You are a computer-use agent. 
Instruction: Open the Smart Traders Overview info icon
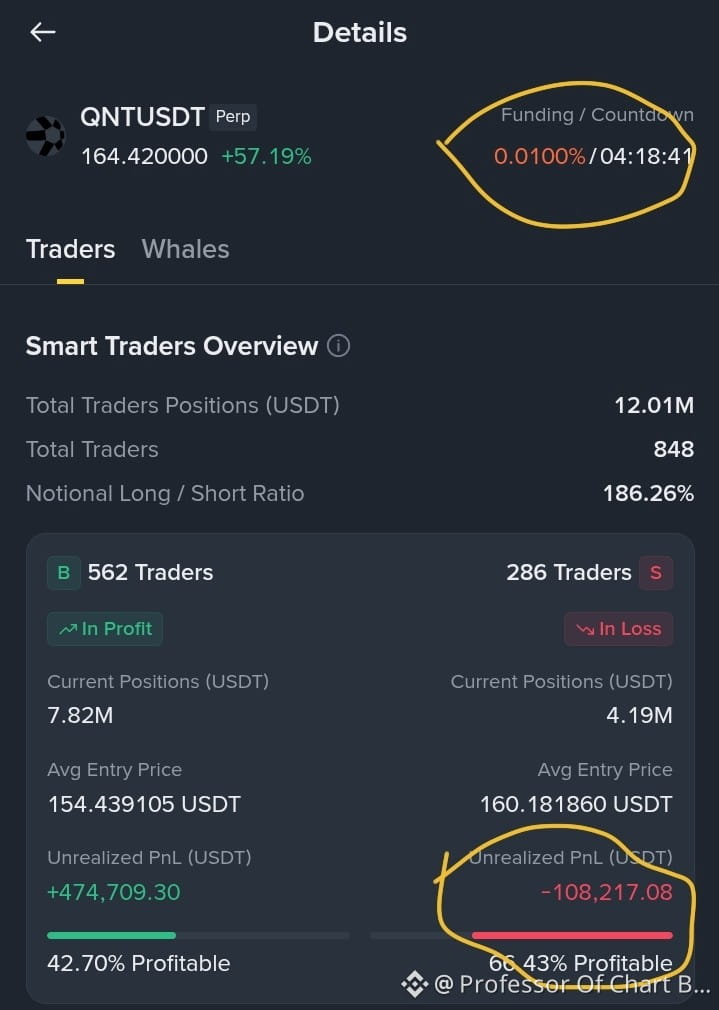click(338, 346)
